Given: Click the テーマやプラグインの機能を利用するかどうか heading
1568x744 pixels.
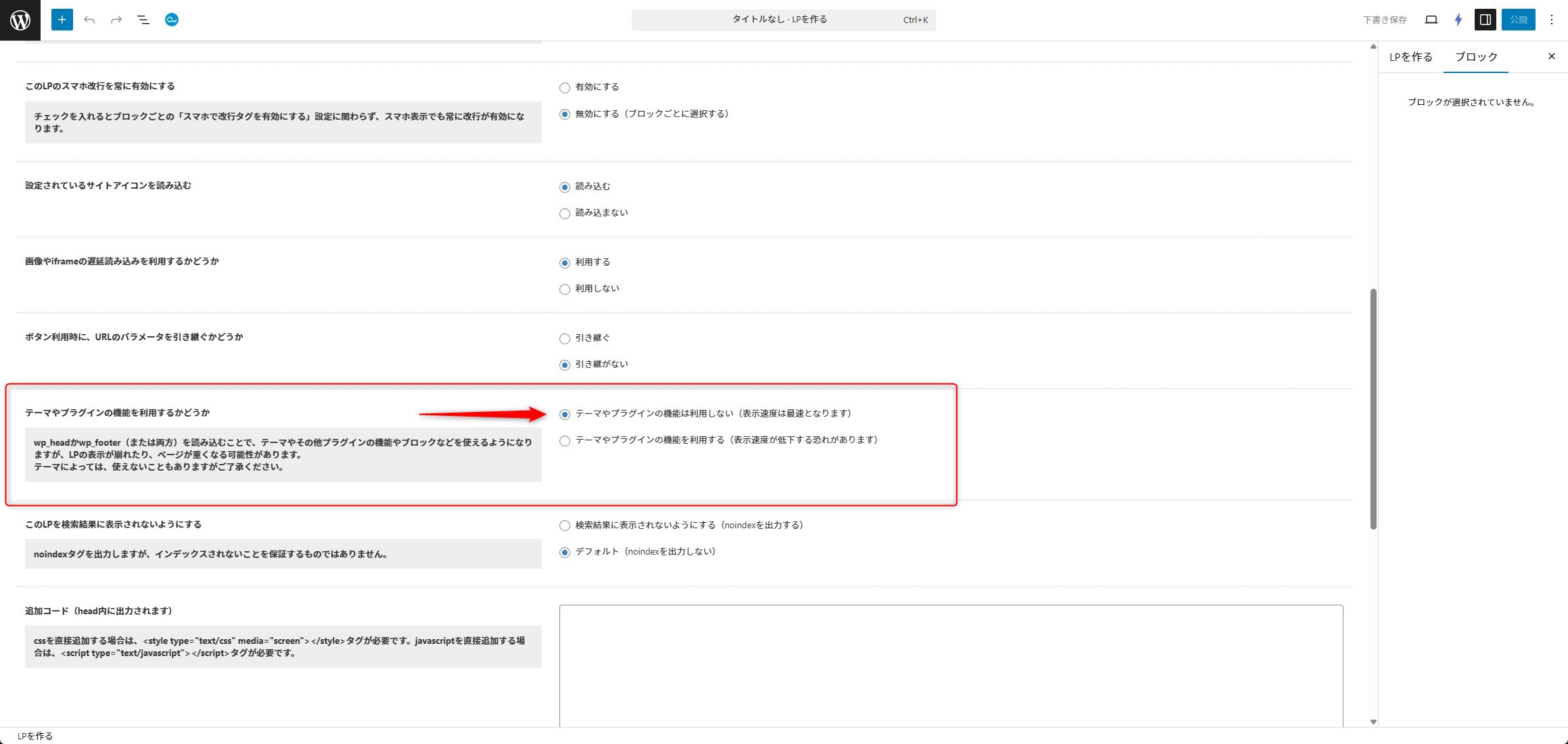Looking at the screenshot, I should coord(118,413).
